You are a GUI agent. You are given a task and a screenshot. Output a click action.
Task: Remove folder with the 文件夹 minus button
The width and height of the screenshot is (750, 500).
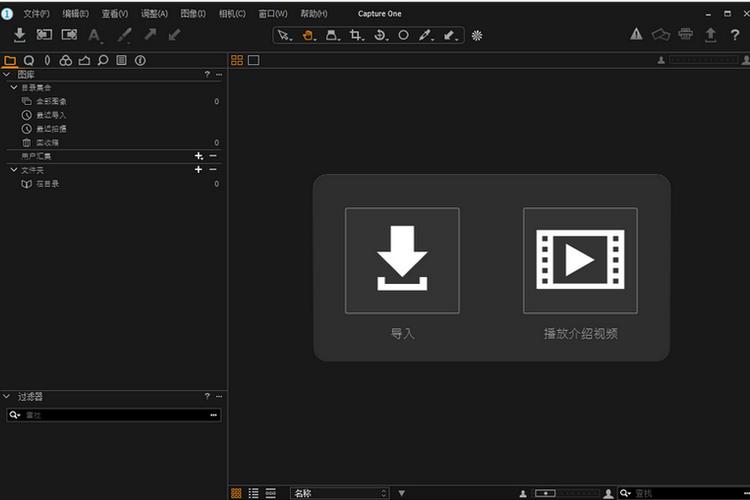[x=213, y=169]
